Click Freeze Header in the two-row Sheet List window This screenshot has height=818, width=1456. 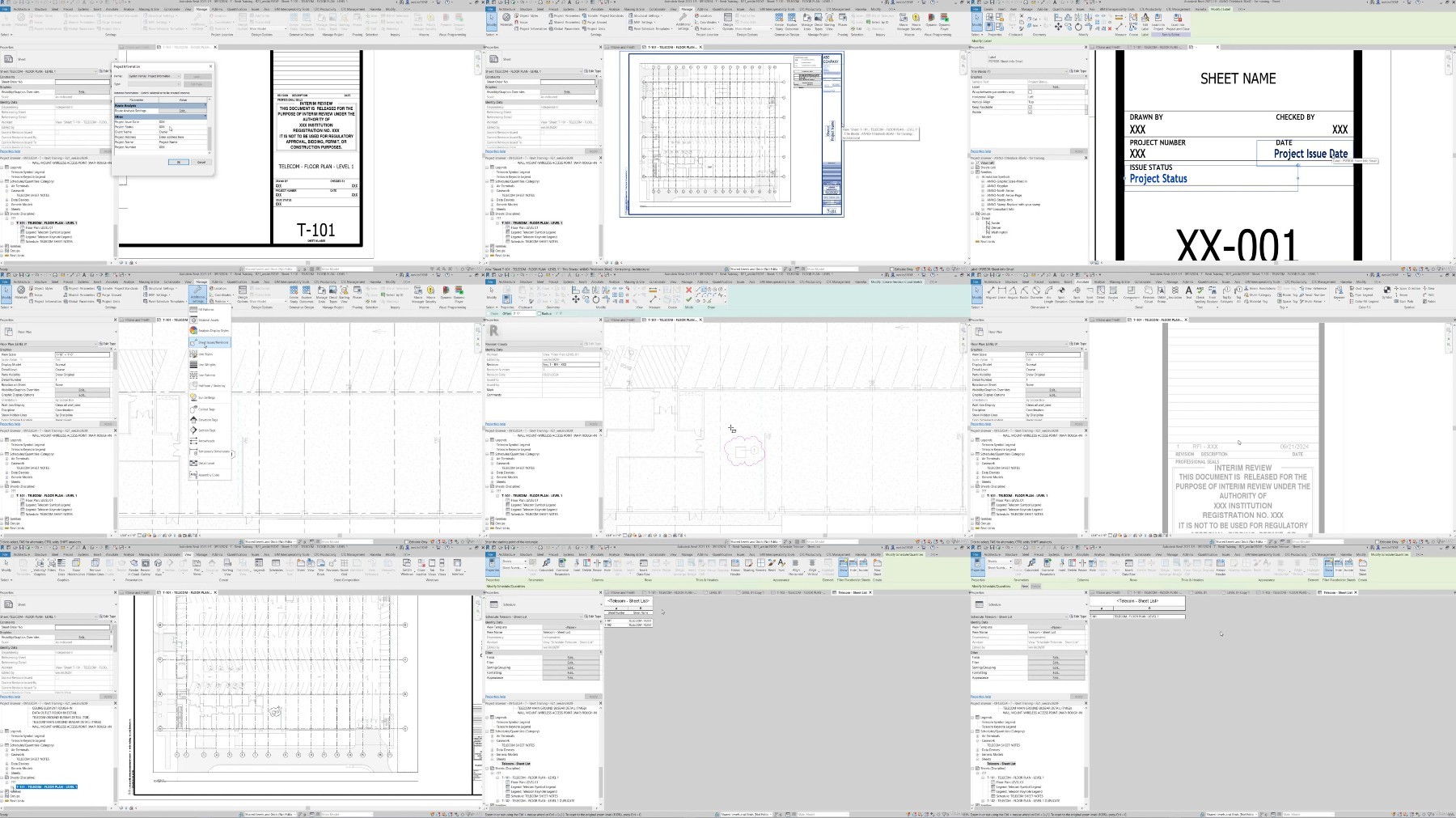point(735,566)
